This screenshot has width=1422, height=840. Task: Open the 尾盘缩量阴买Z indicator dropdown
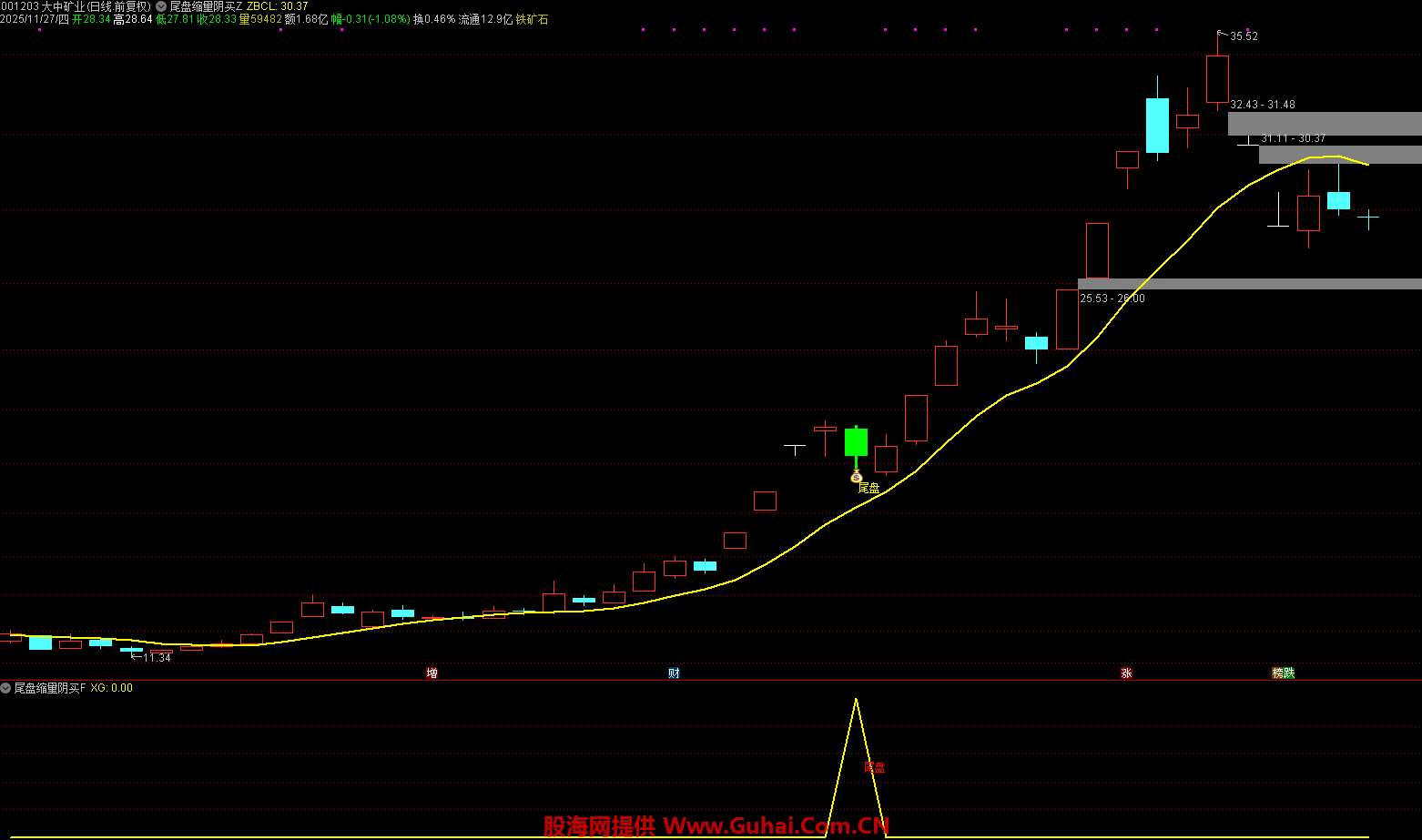(161, 6)
